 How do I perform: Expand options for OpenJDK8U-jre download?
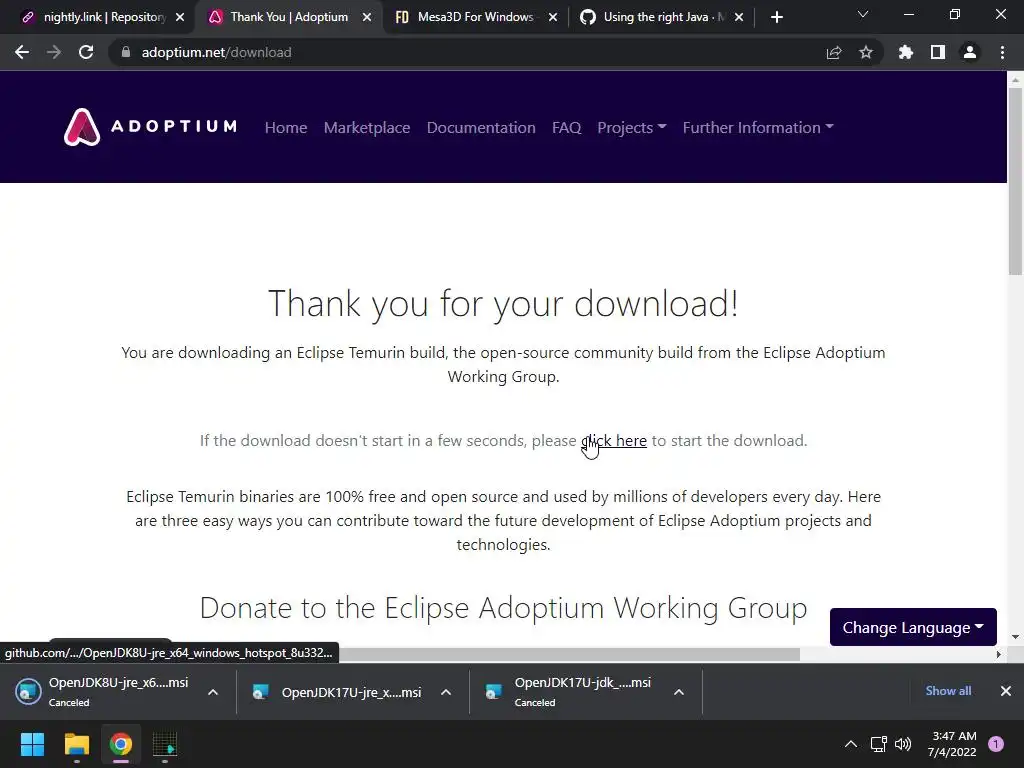[213, 692]
